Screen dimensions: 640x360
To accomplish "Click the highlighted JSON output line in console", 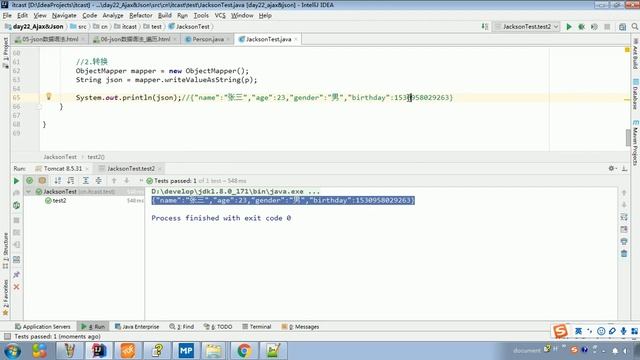I will tap(283, 200).
